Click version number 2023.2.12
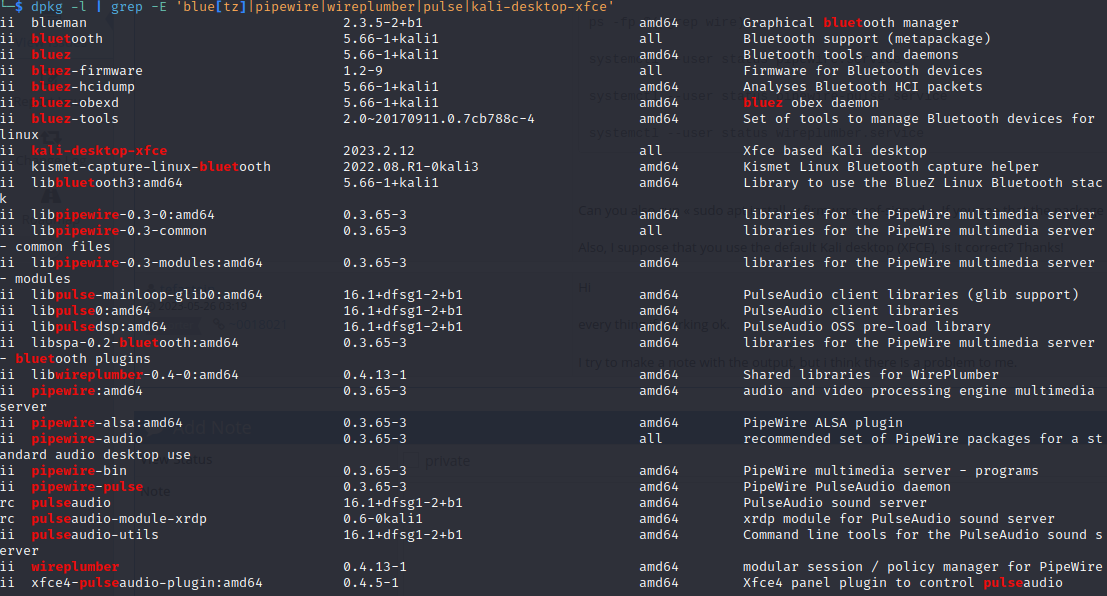The height and width of the screenshot is (596, 1107). [x=375, y=150]
